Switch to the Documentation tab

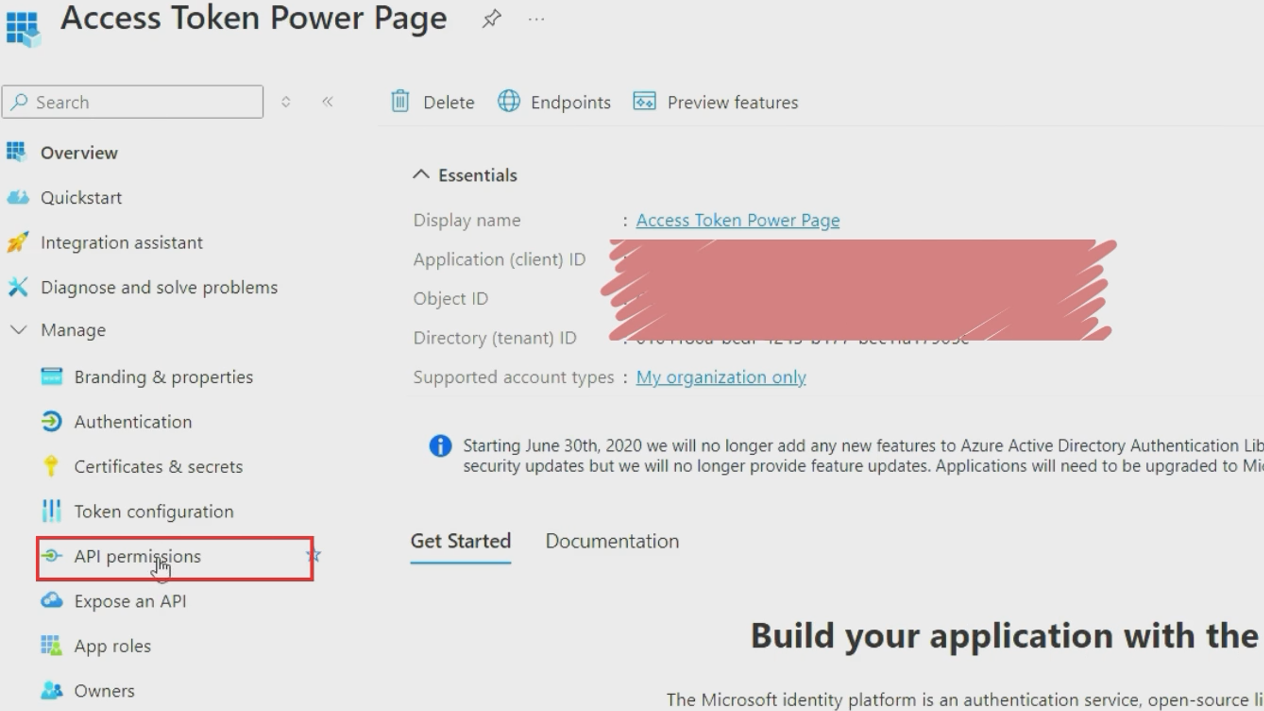pos(612,541)
